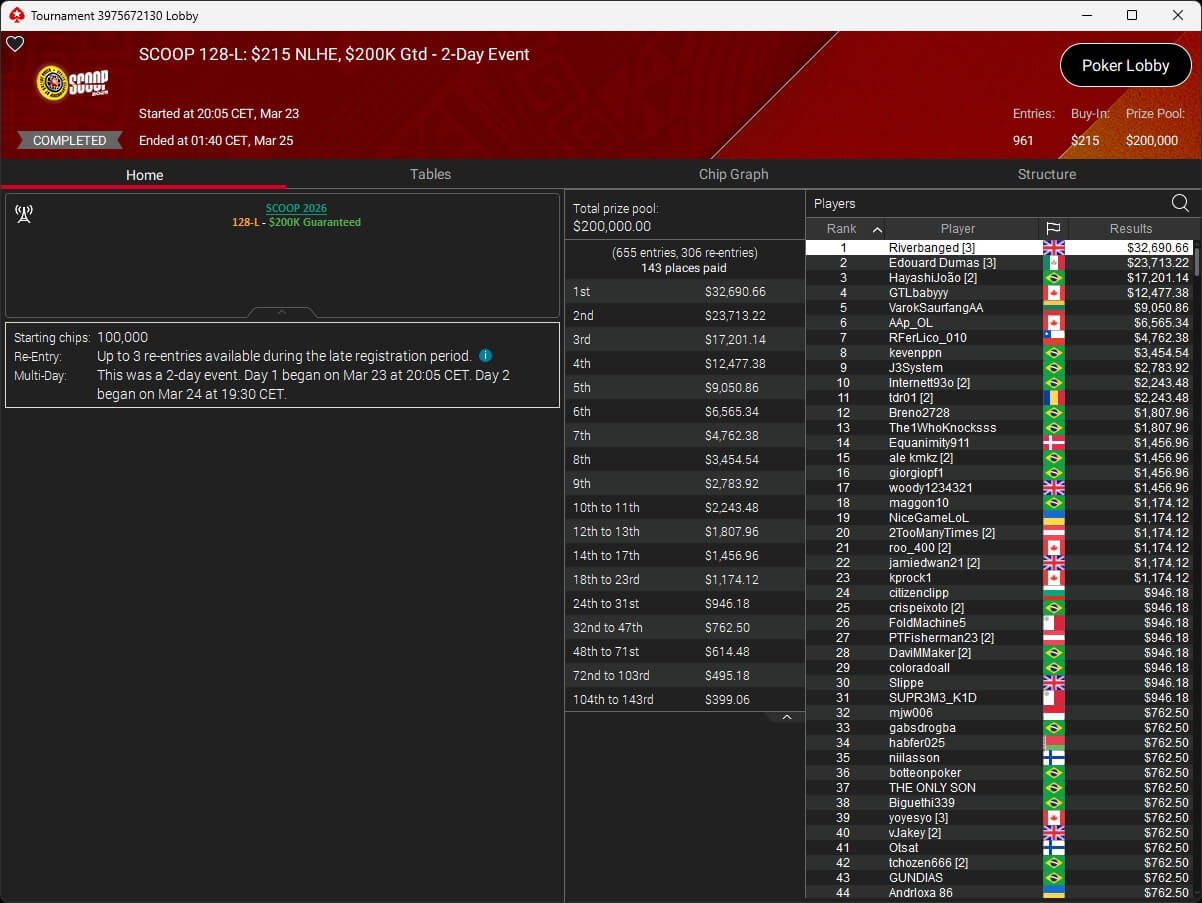
Task: Click the broadcast antenna icon
Action: pos(24,214)
